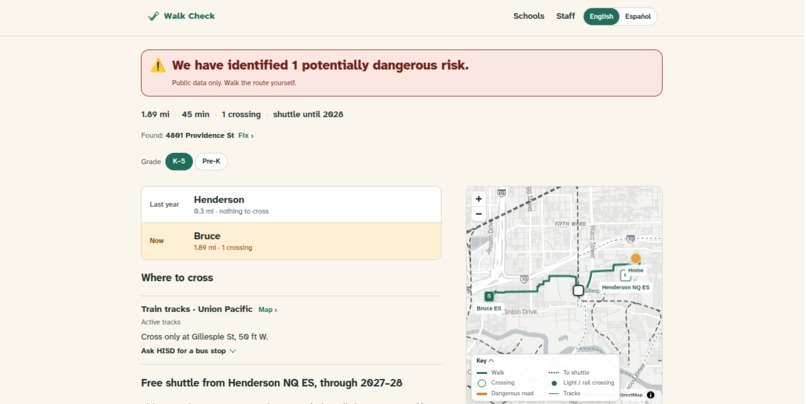This screenshot has height=404, width=806.
Task: Click the Walk Check logo checkmark
Action: (x=153, y=16)
